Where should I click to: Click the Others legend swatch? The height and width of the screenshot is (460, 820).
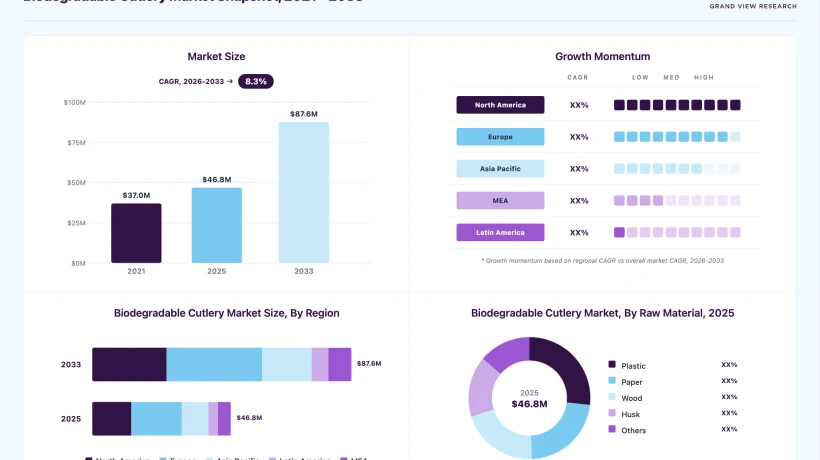tap(612, 429)
